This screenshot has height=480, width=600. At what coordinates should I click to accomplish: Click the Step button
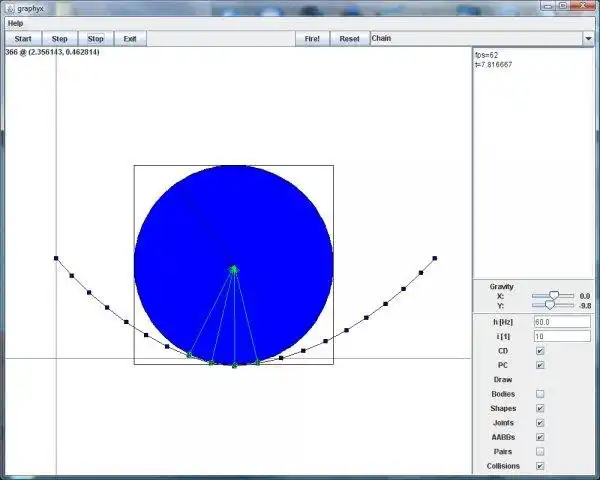click(59, 39)
